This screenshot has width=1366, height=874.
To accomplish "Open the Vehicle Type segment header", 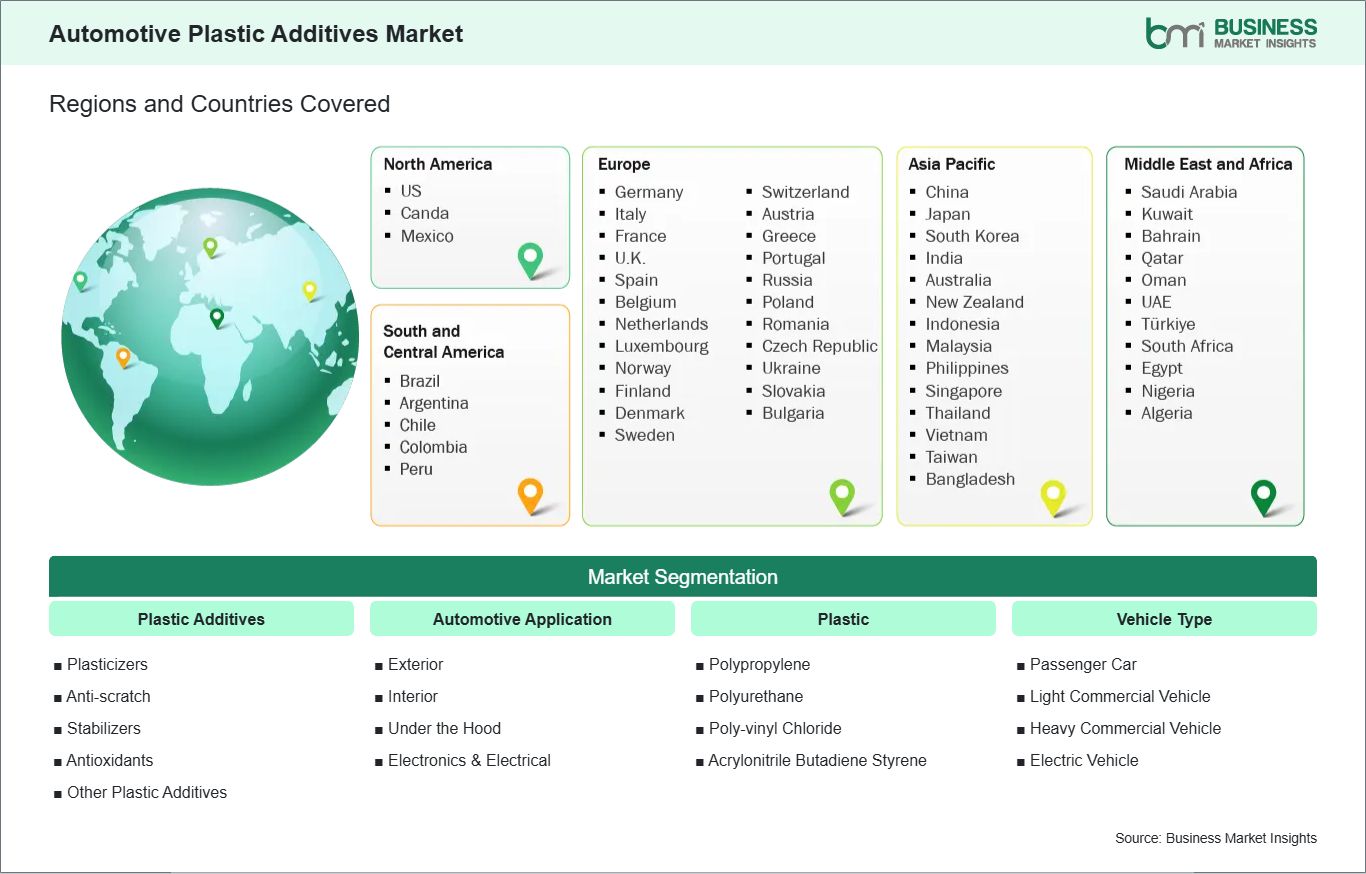I will click(x=1164, y=619).
